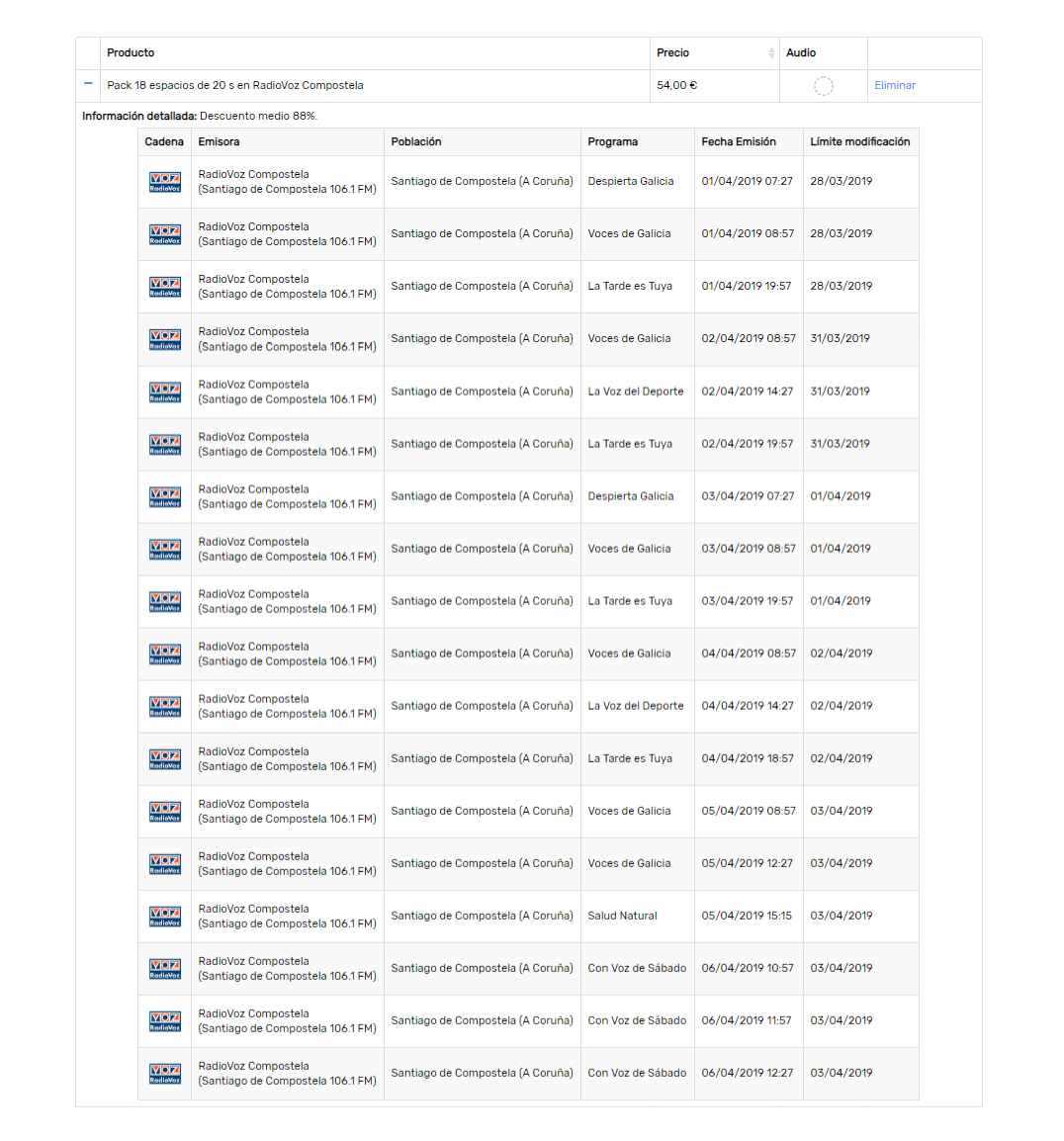This screenshot has height=1141, width=1064.
Task: Click RadioVoz logo in 06/04/2019 11:57 row
Action: click(164, 1021)
